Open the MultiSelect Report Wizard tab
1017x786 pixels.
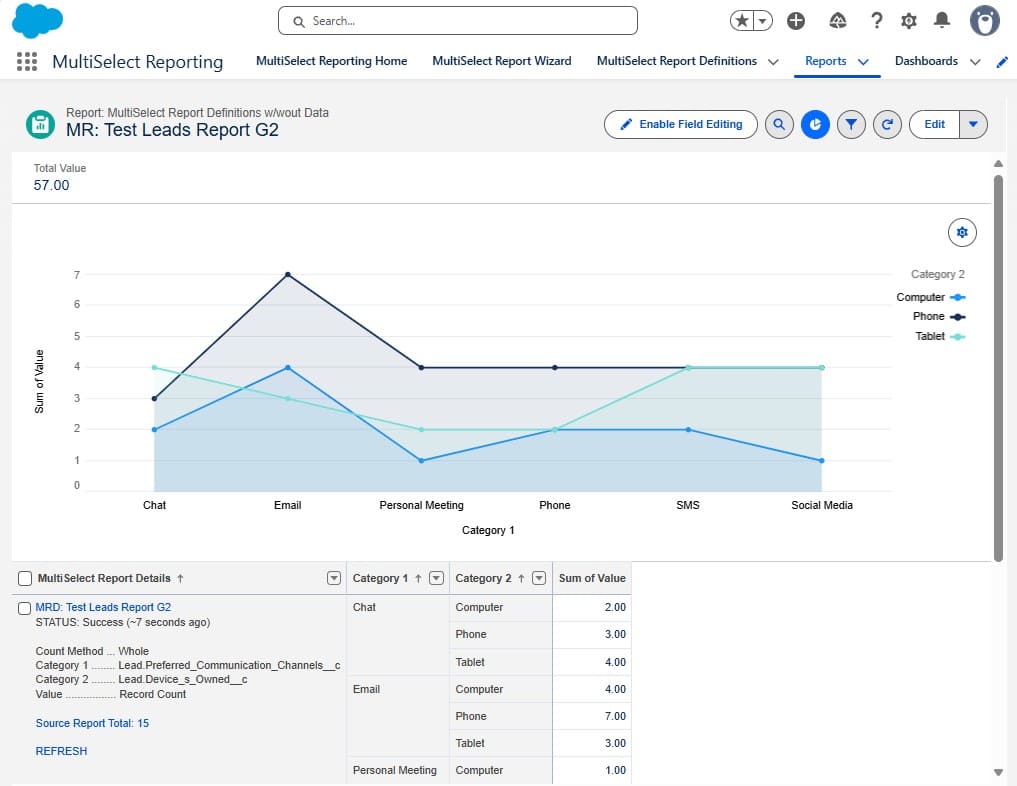pyautogui.click(x=502, y=61)
